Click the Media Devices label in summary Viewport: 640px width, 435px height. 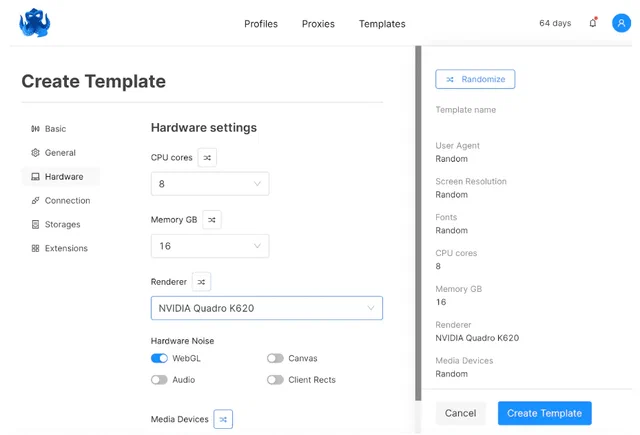464,361
